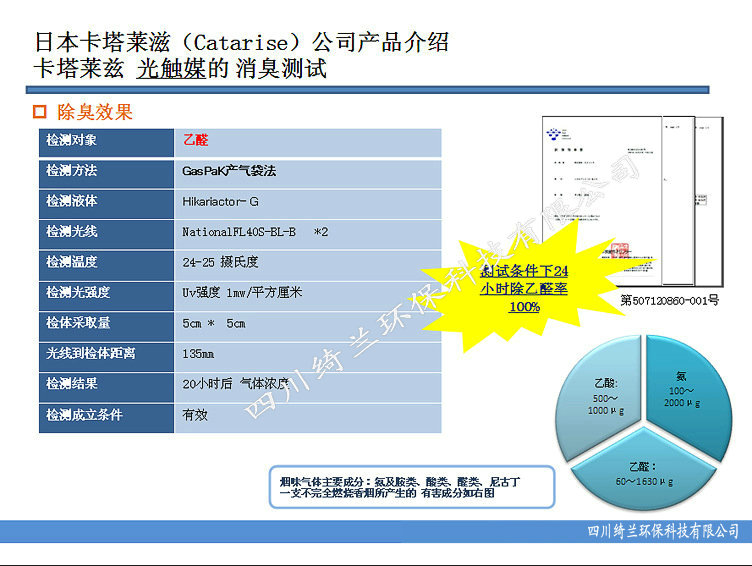Screen dimensions: 752x566
Task: Click the orange square bullet before 除臭效果
Action: coord(41,112)
